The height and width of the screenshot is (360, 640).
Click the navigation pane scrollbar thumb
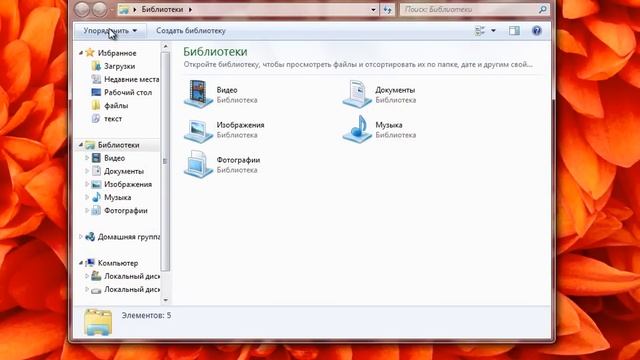point(165,162)
